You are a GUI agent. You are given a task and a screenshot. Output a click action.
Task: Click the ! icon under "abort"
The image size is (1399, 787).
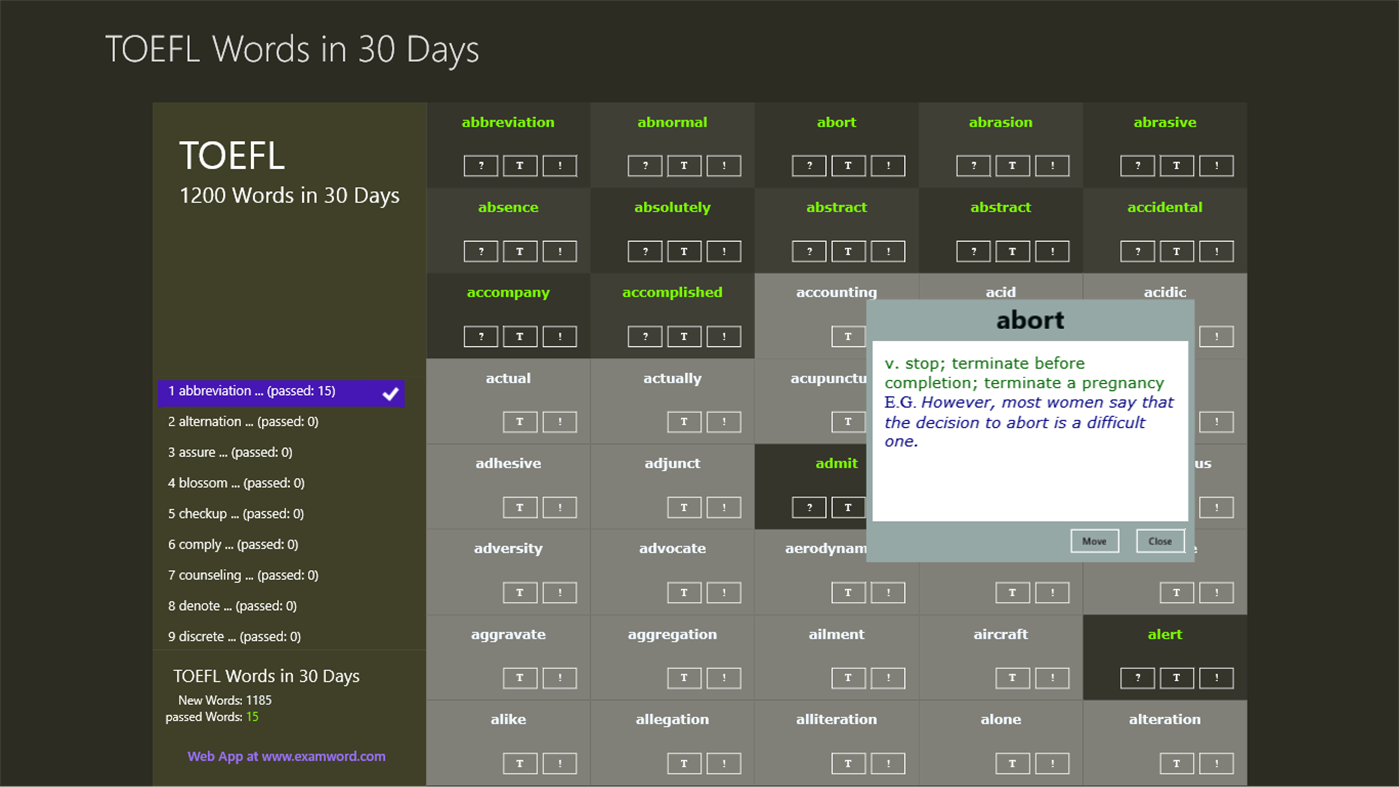(888, 165)
